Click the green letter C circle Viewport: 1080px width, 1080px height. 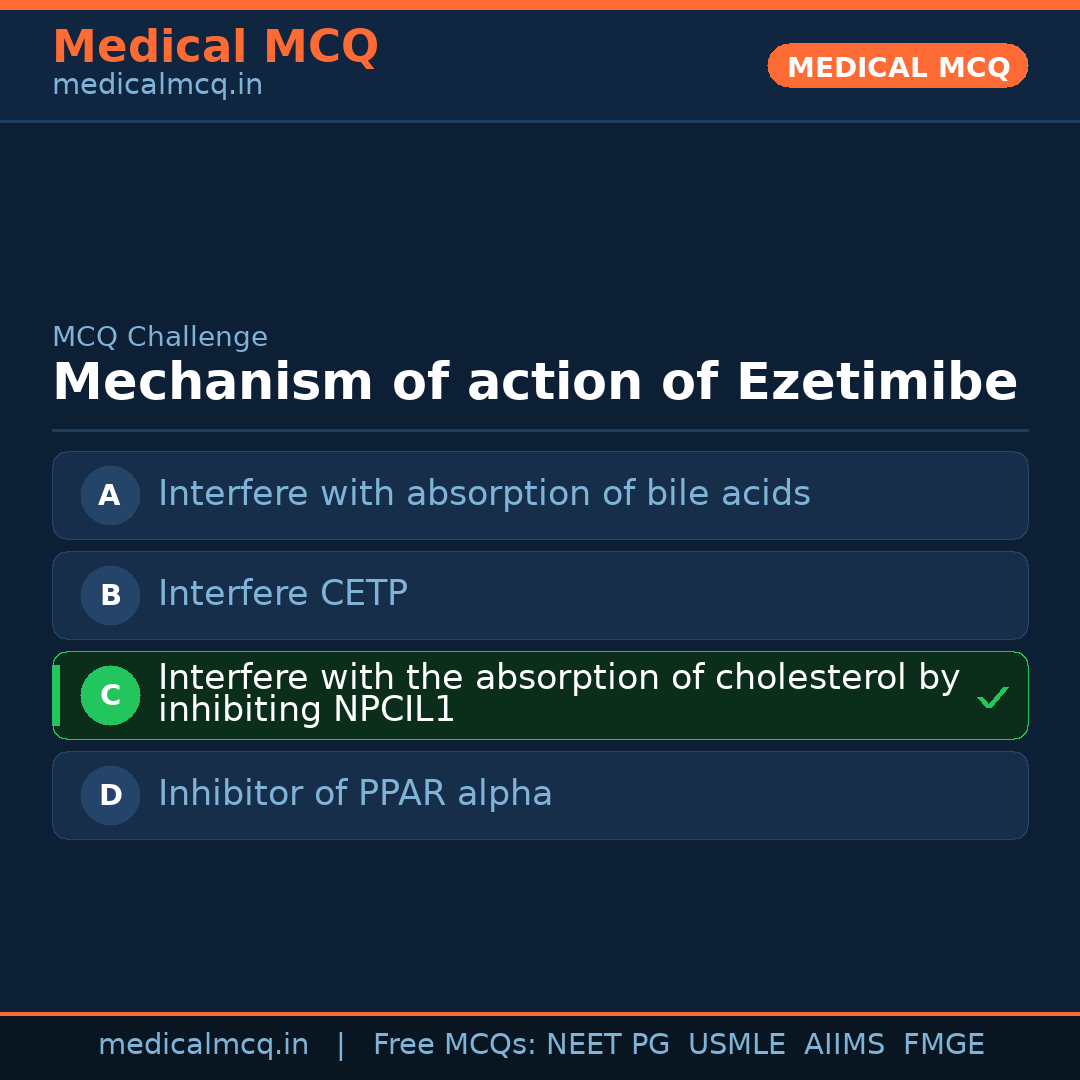[x=110, y=695]
